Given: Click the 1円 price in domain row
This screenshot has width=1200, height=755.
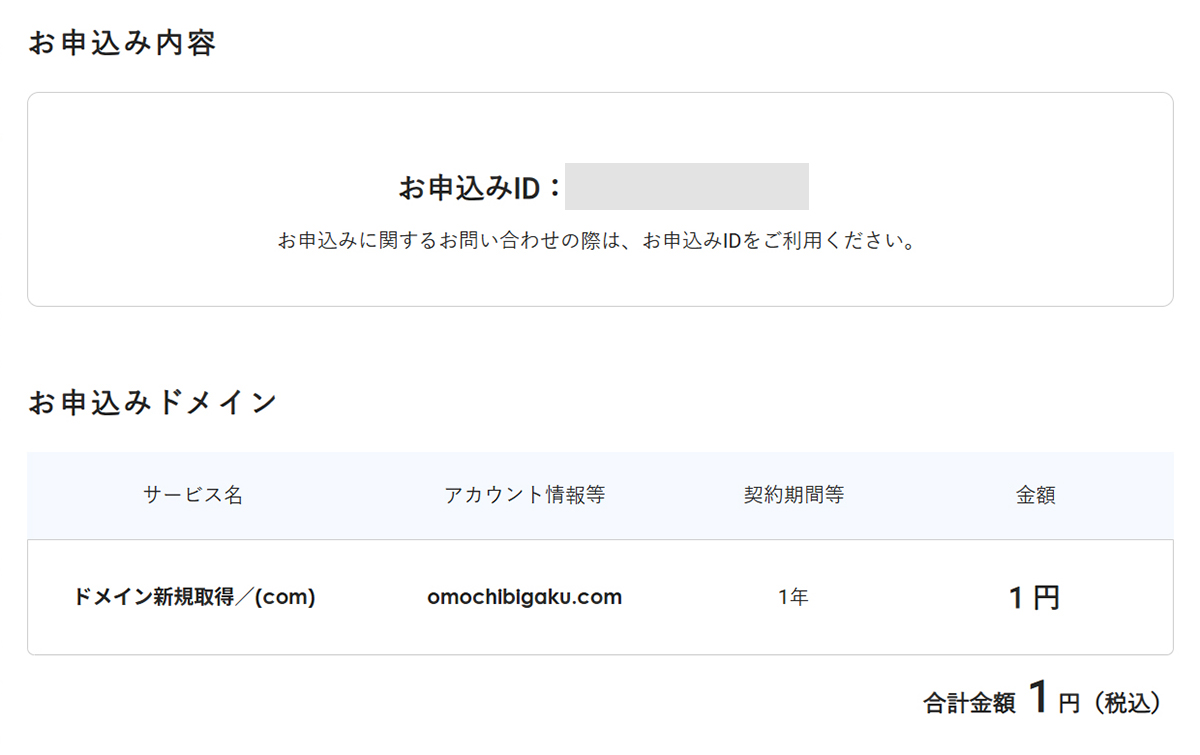Looking at the screenshot, I should pyautogui.click(x=1034, y=598).
